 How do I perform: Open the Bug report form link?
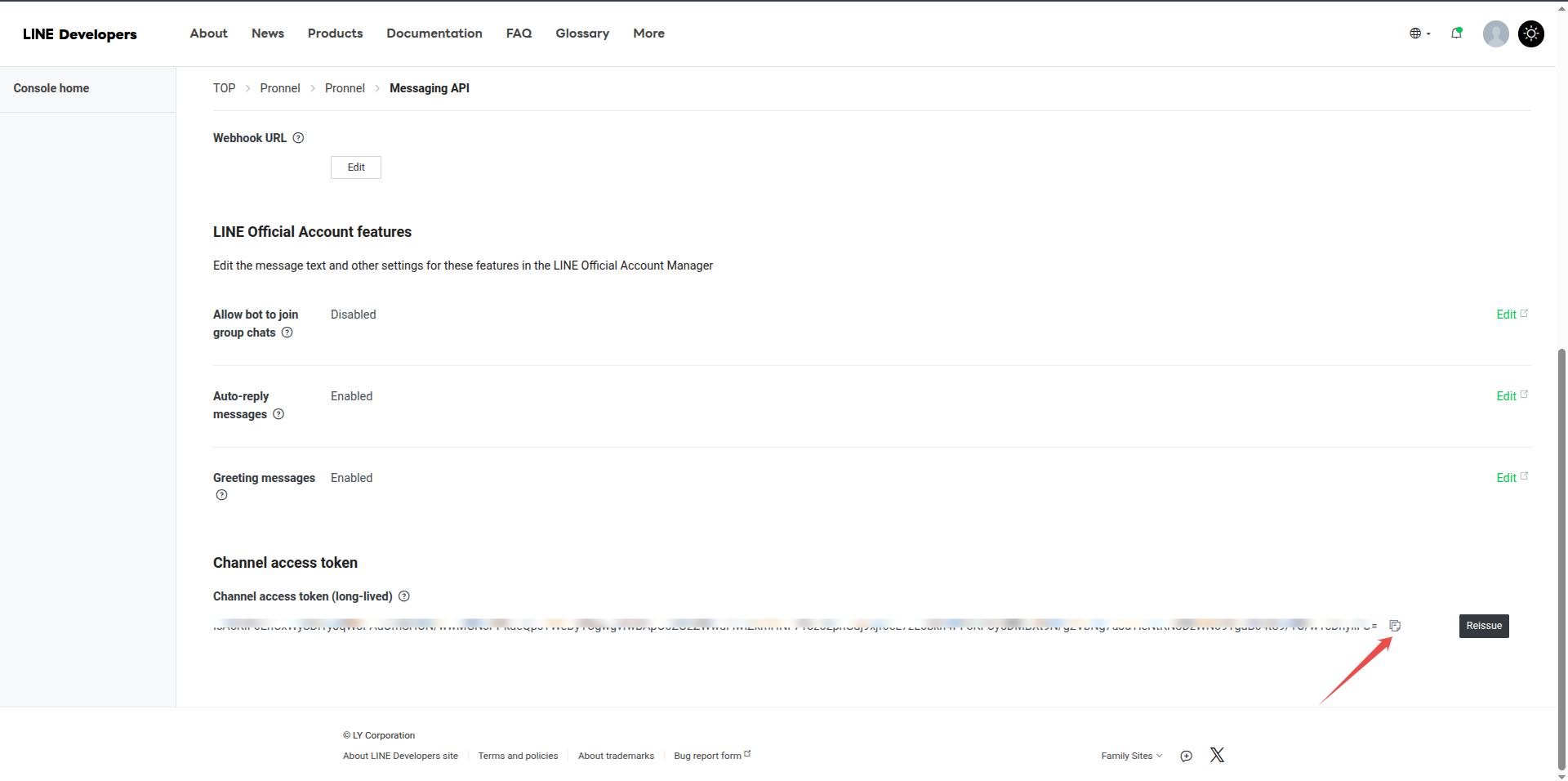[712, 756]
